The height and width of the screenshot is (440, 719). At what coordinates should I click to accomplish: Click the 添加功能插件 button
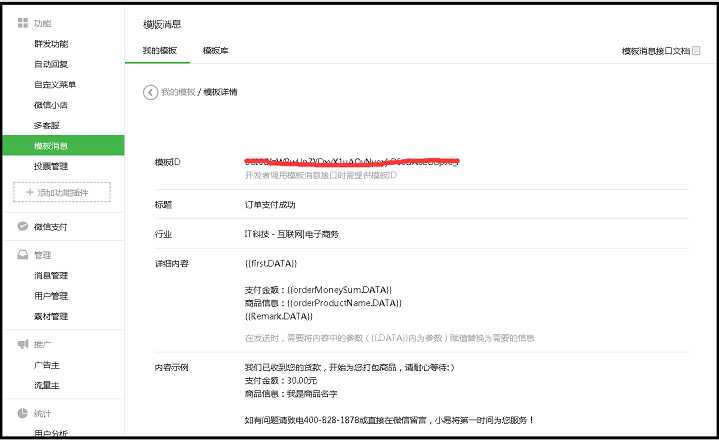pos(62,192)
